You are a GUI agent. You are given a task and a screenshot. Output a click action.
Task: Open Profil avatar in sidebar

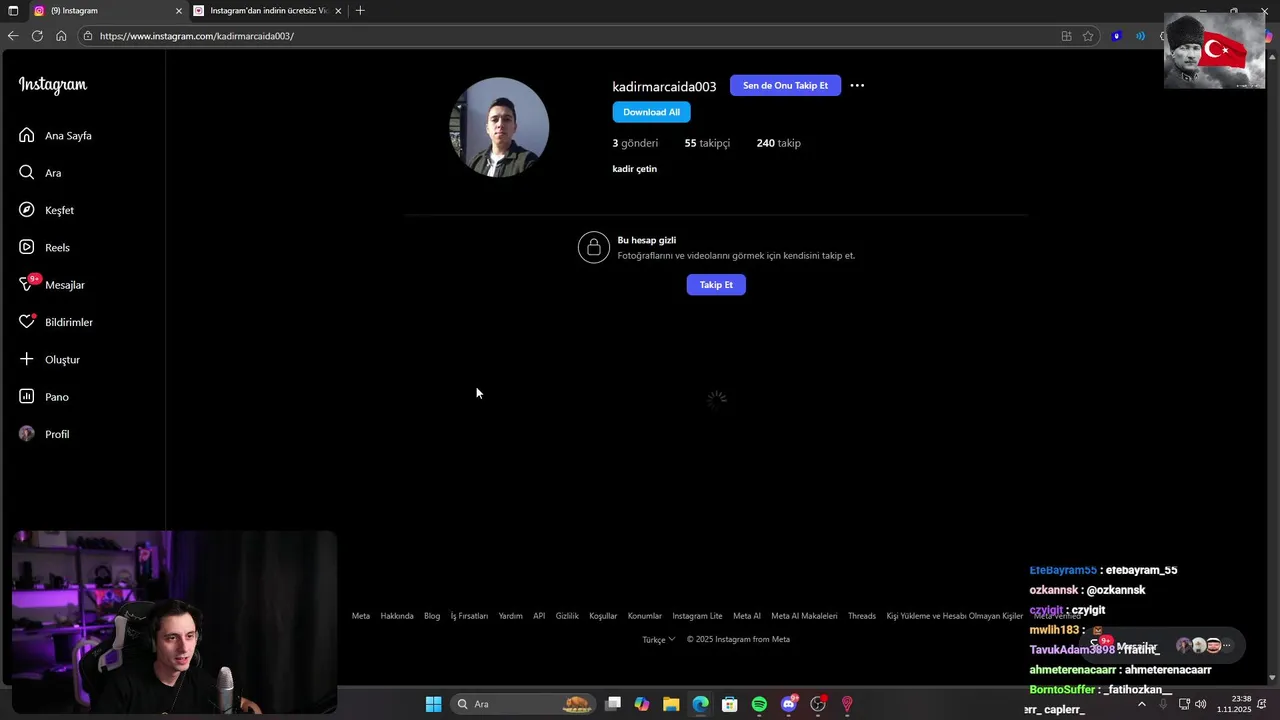coord(27,434)
